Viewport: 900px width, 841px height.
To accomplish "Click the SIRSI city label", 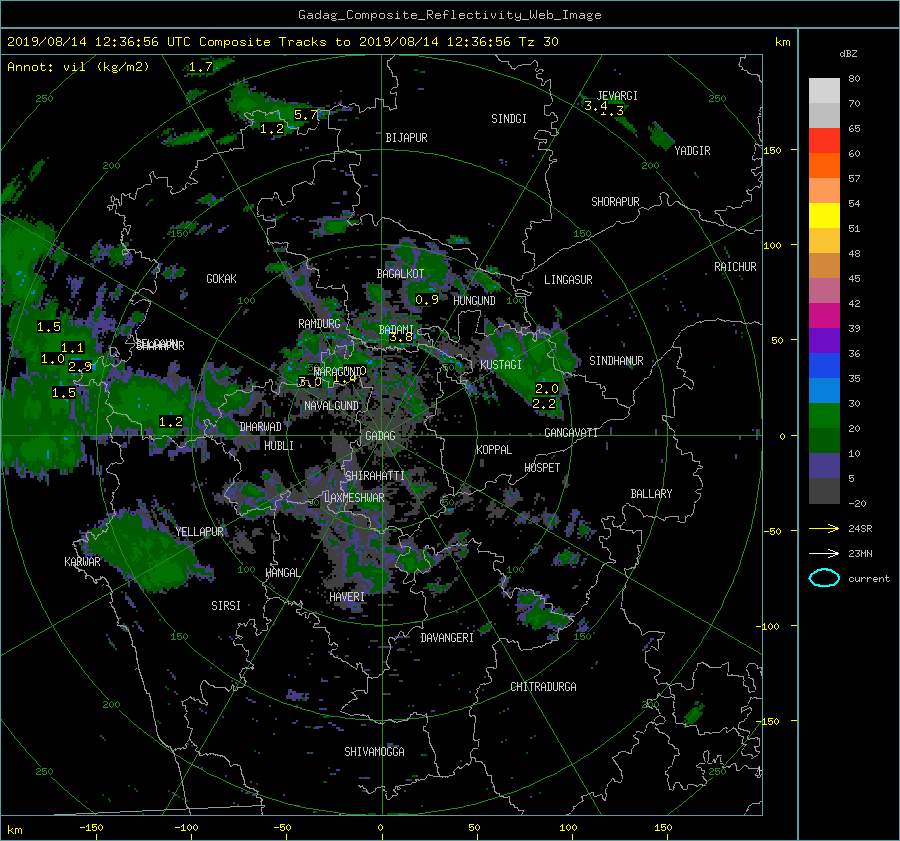I will pyautogui.click(x=226, y=606).
